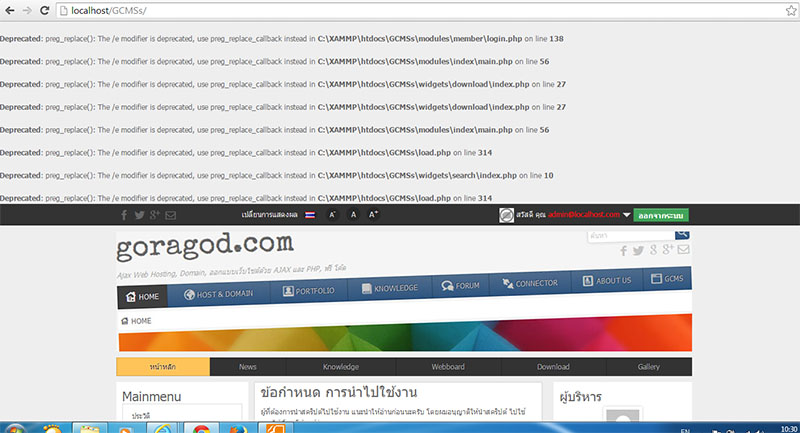Click the browser back arrow
Screen dimensions: 800x433
tap(9, 10)
